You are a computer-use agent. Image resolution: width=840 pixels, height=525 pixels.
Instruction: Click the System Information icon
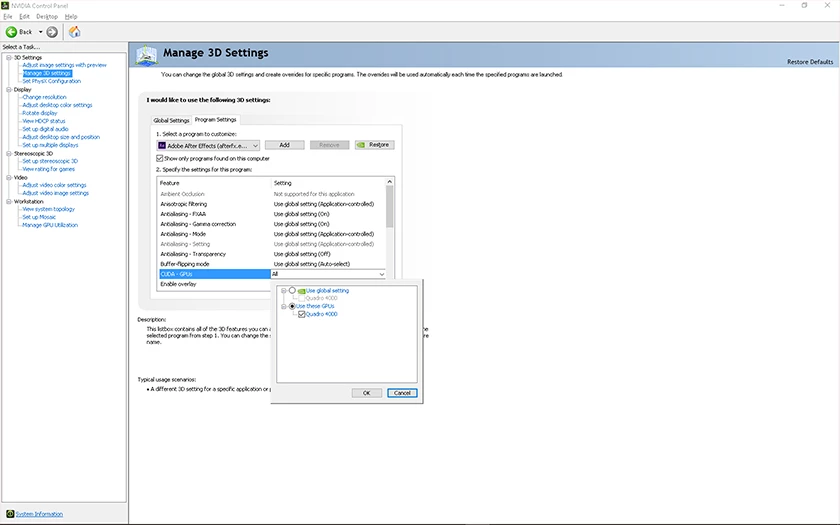[10, 514]
